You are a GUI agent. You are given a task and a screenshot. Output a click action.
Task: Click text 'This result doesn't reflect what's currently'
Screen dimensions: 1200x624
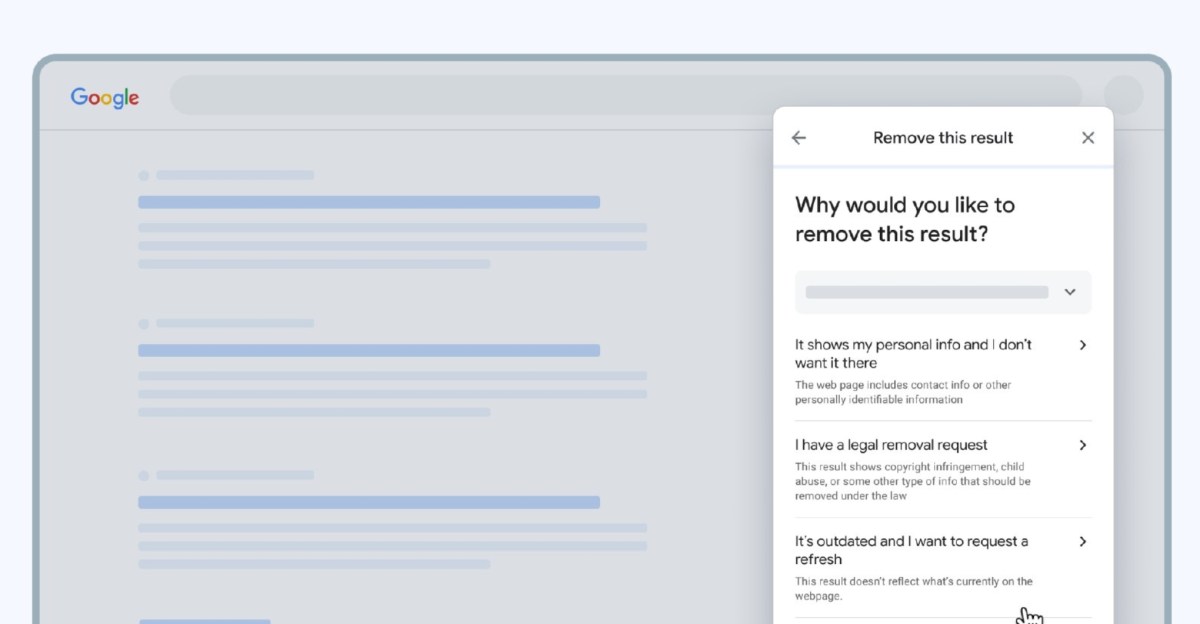click(914, 588)
